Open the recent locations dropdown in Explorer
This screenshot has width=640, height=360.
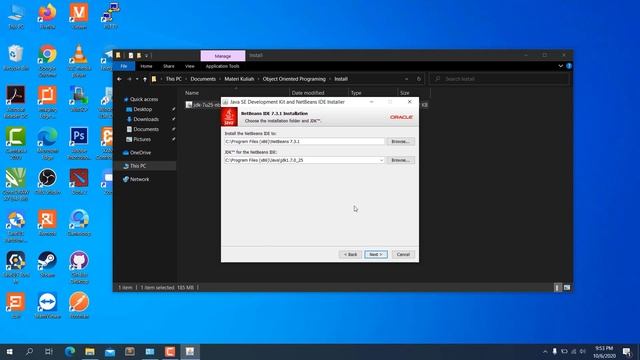[137, 79]
